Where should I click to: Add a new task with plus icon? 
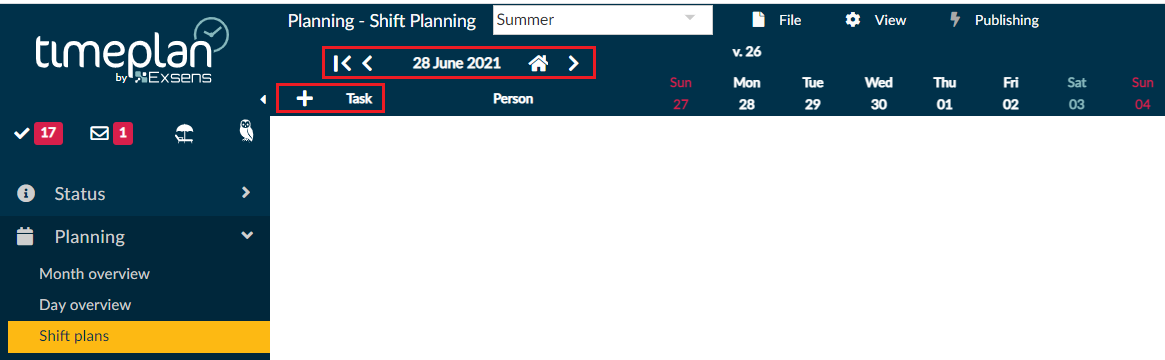pos(304,99)
